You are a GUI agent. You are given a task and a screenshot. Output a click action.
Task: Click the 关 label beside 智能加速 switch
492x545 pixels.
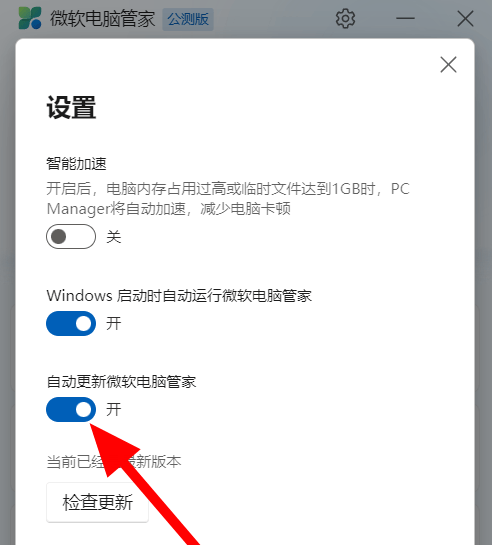tap(114, 237)
